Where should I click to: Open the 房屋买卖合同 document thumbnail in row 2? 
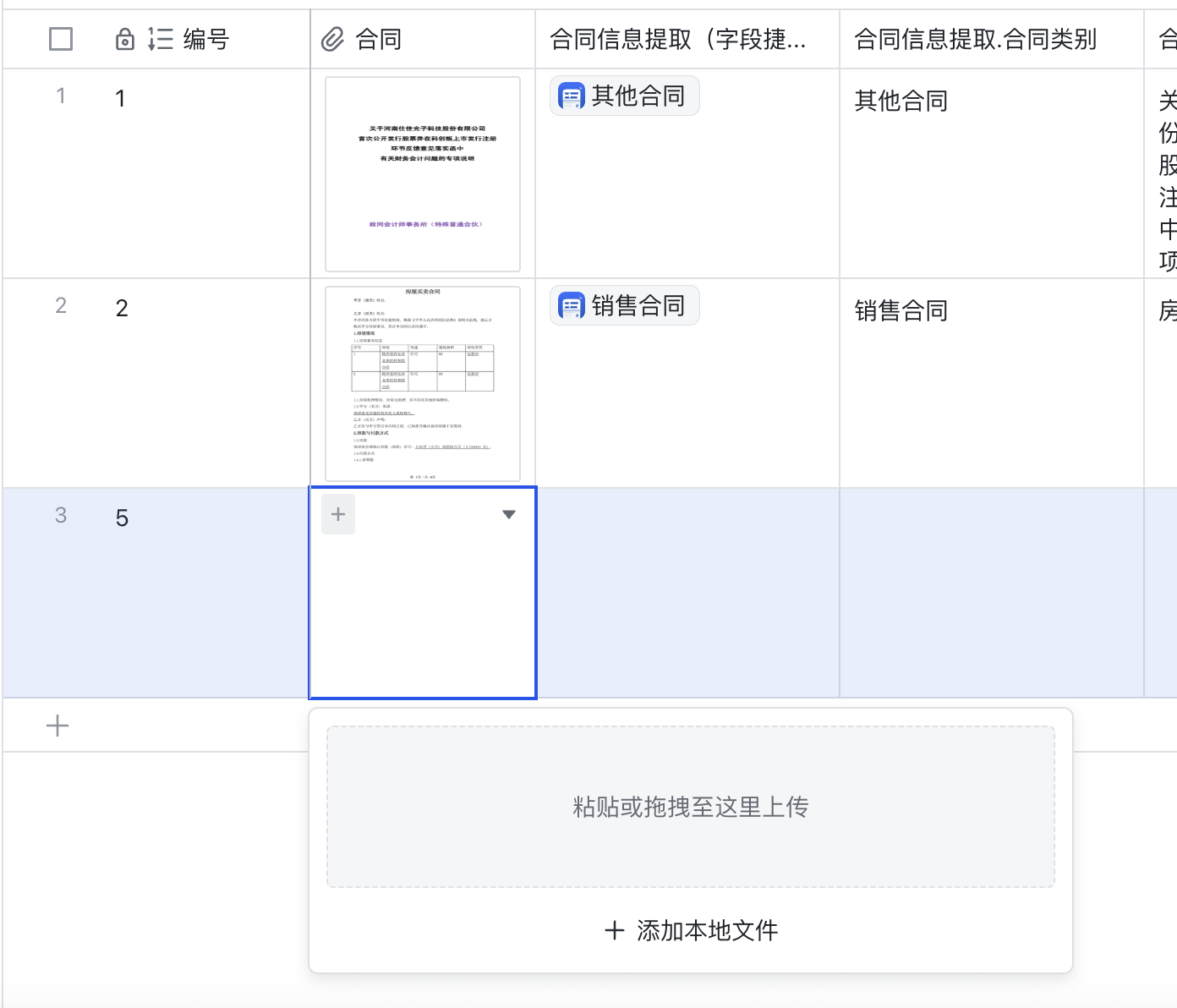(423, 384)
